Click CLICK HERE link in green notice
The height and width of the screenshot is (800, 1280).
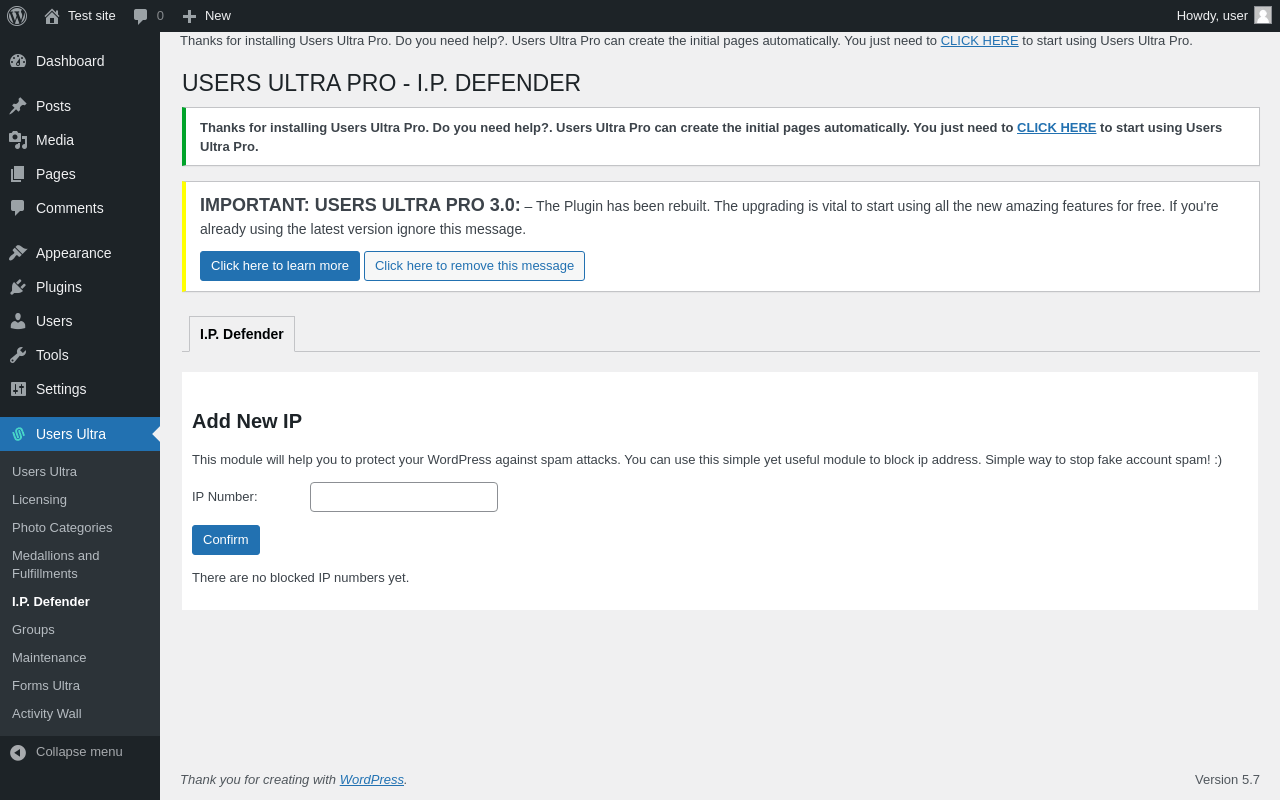(1056, 128)
